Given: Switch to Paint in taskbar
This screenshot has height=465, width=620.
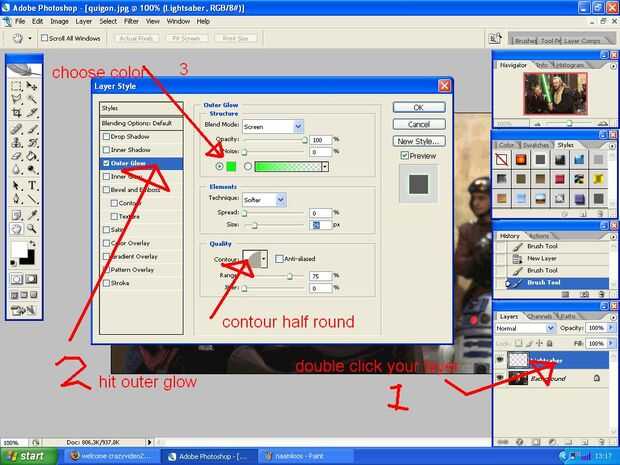Looking at the screenshot, I should [x=305, y=456].
